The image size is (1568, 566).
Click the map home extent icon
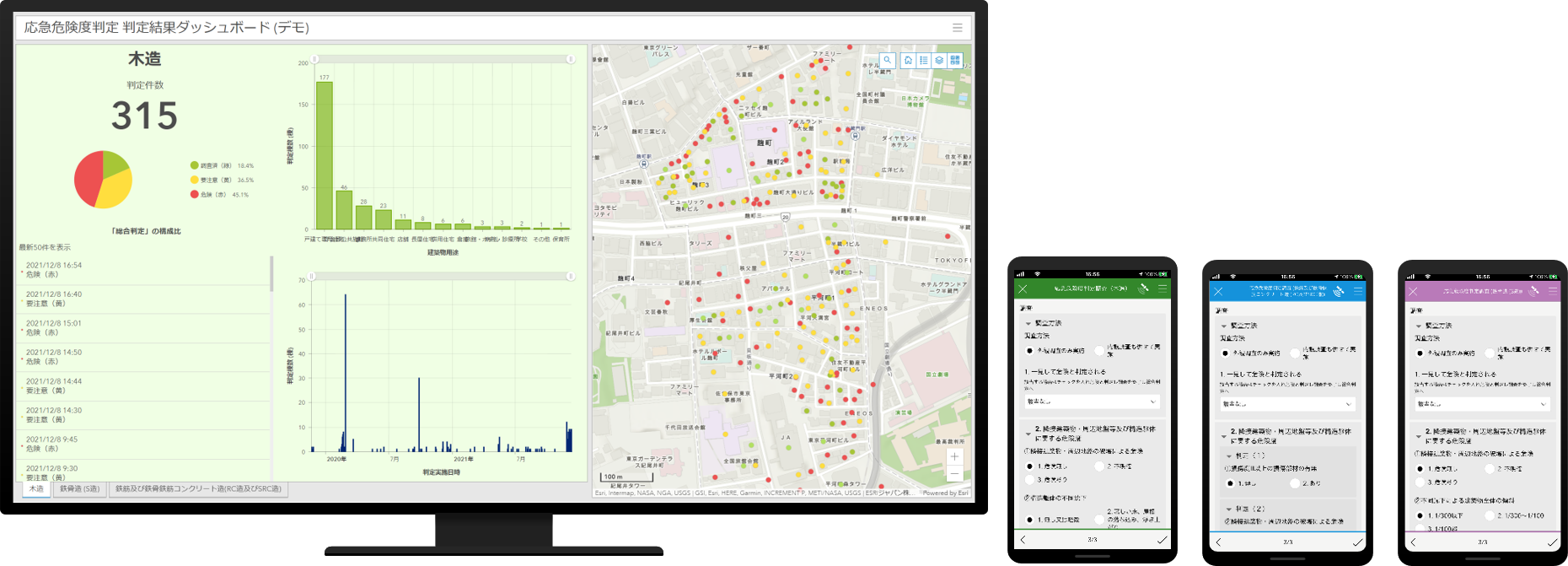(x=908, y=60)
